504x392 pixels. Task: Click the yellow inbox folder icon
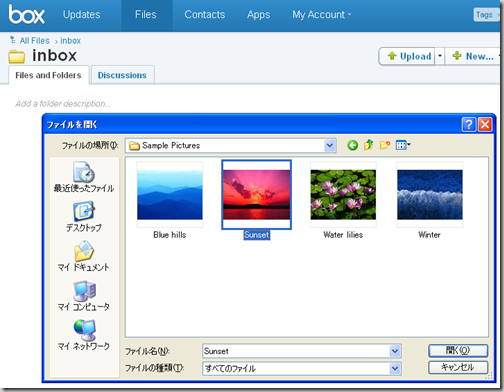17,56
